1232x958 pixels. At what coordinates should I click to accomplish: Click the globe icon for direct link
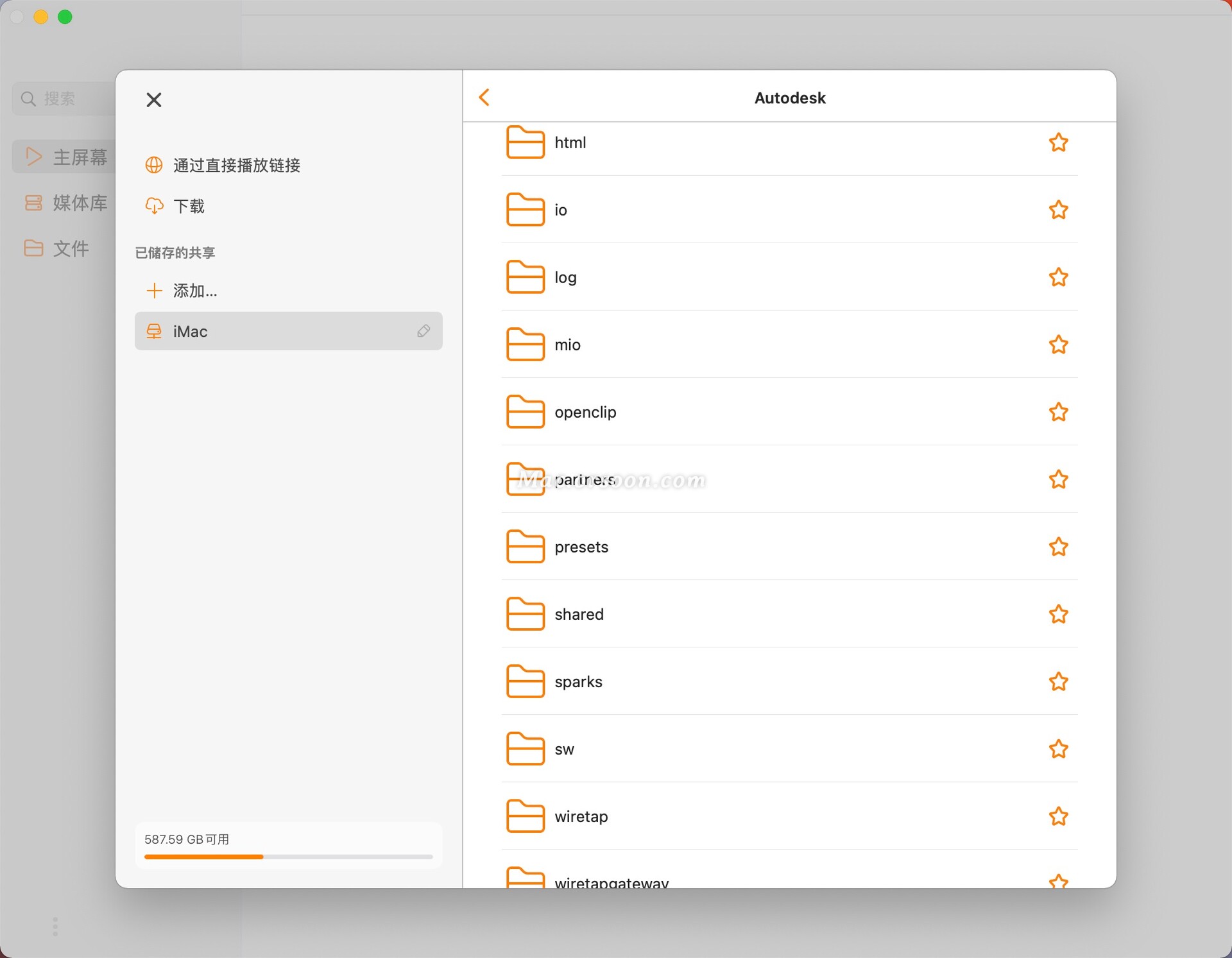[x=154, y=165]
